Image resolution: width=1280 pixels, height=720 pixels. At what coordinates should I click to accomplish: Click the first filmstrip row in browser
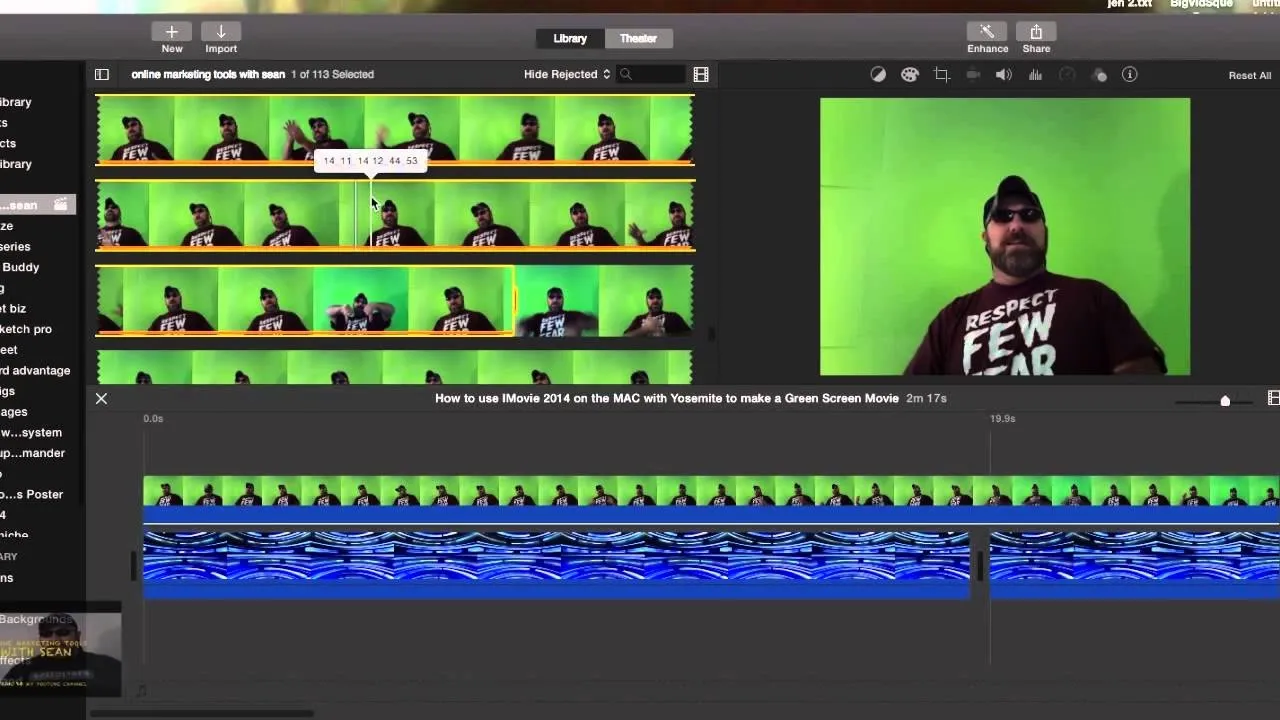pyautogui.click(x=394, y=129)
